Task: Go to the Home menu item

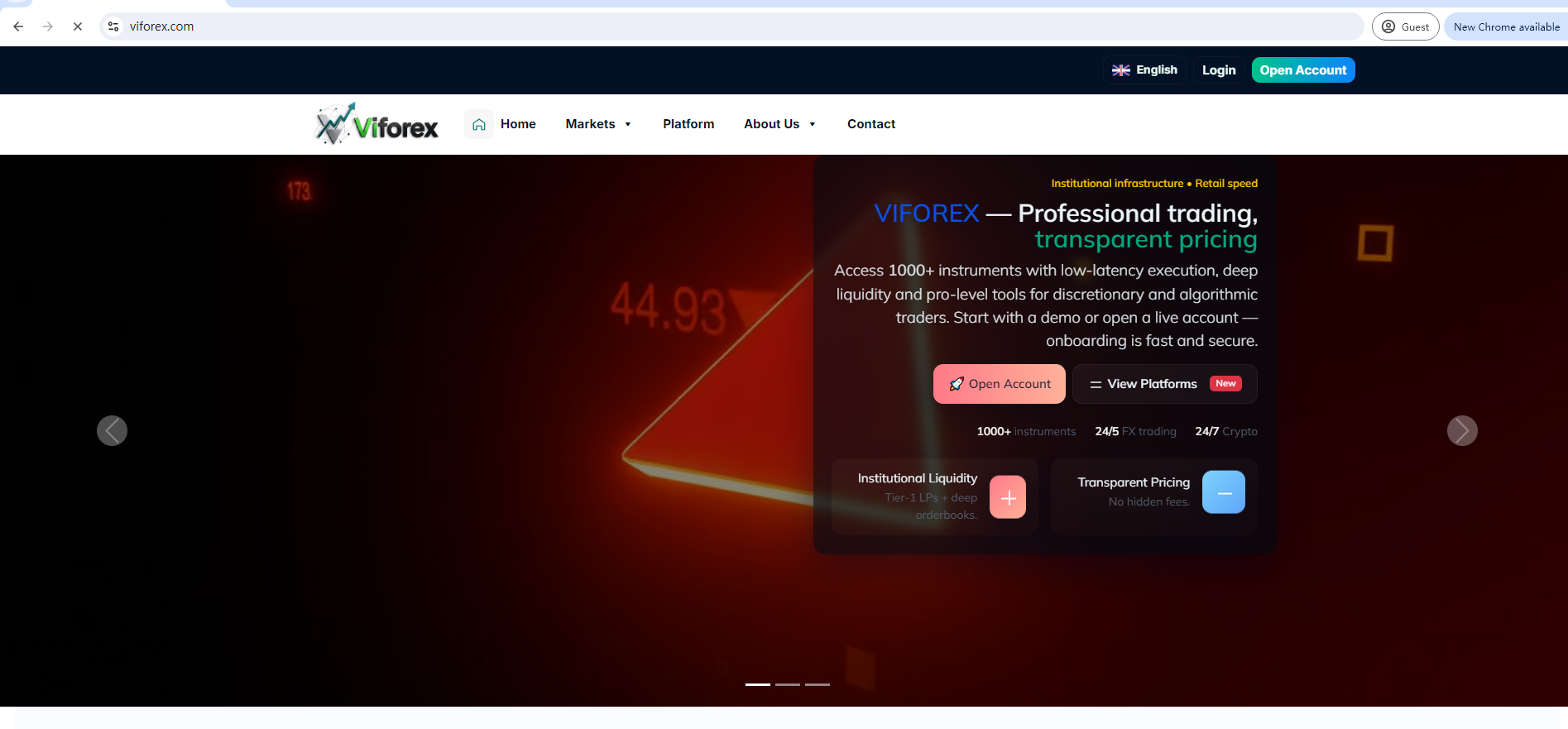Action: point(518,124)
